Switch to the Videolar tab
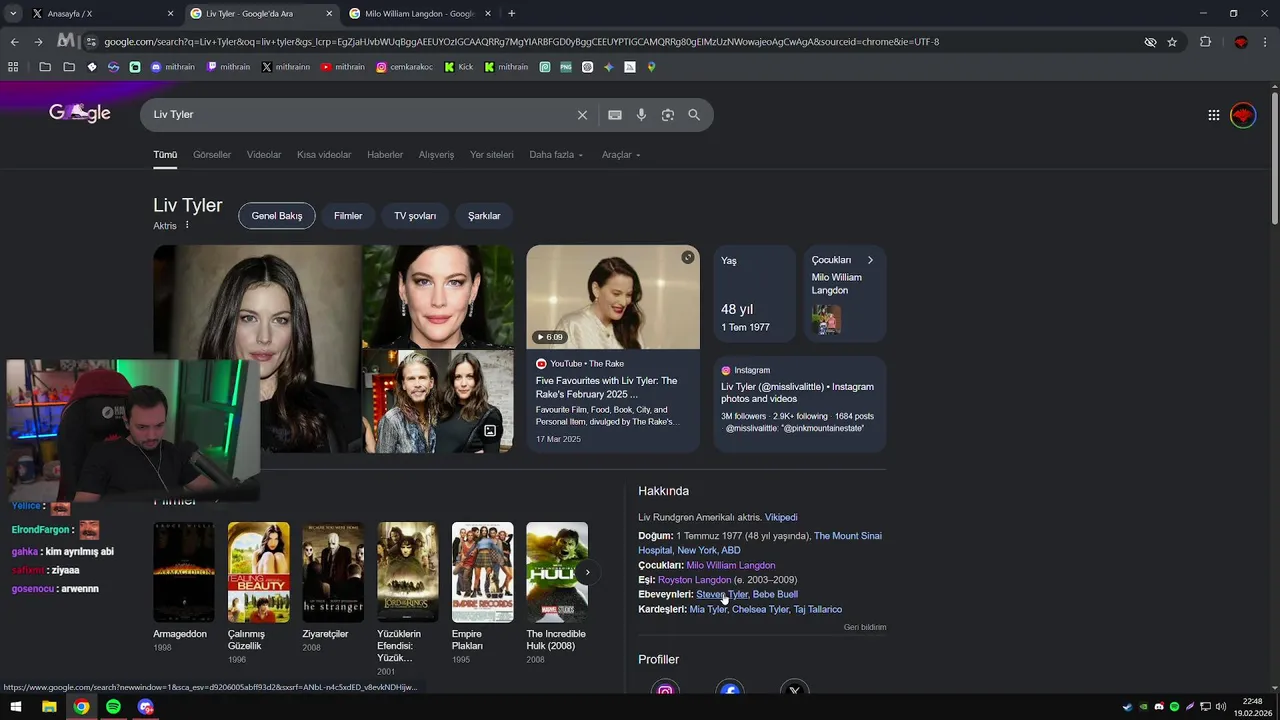Screen dimensions: 1280x720 (x=264, y=155)
